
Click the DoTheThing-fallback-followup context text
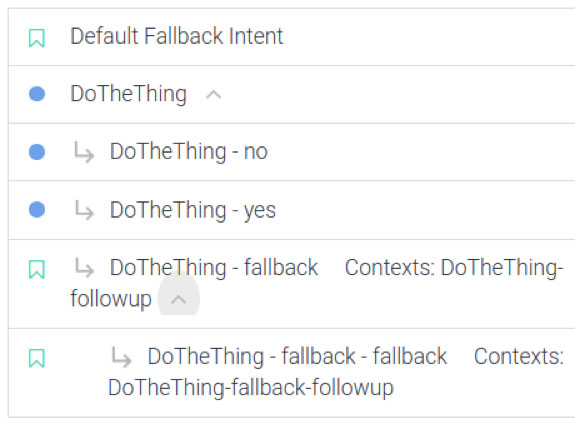tap(251, 388)
